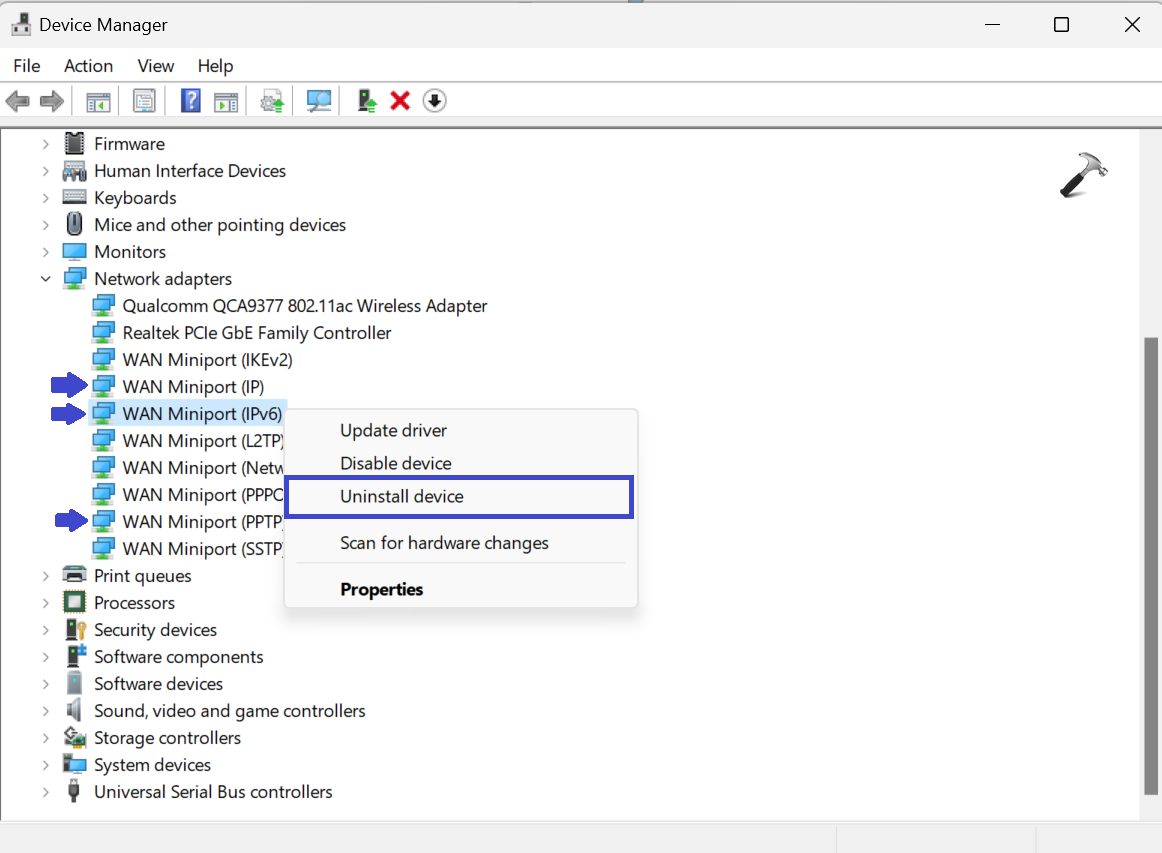Click the Properties toolbar icon
This screenshot has width=1162, height=853.
144,101
